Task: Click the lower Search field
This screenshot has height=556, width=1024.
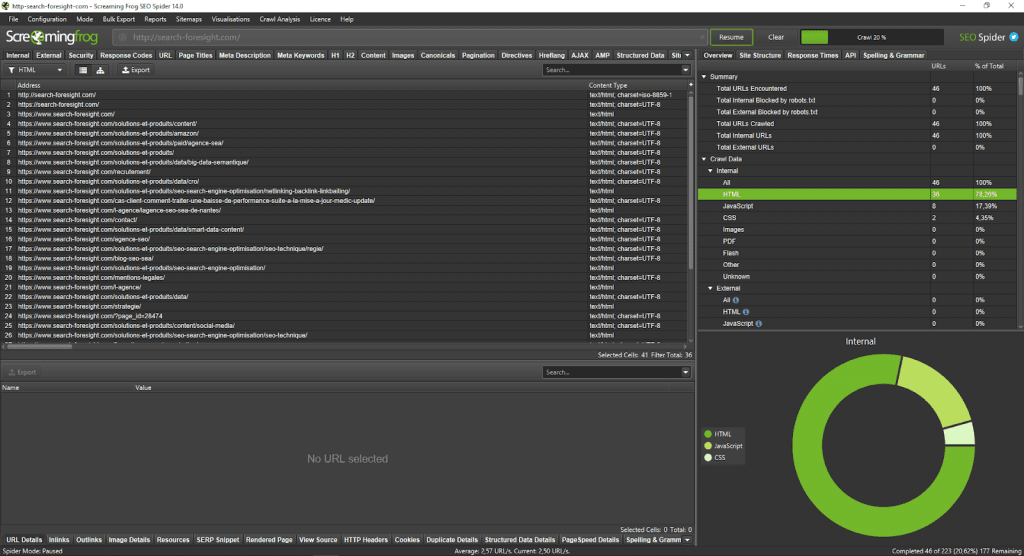Action: click(611, 372)
